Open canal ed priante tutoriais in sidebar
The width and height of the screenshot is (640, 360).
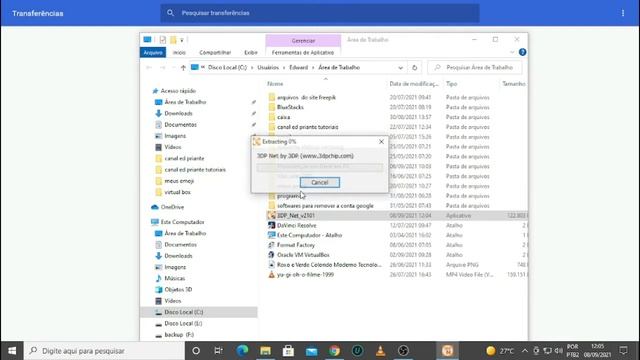[x=195, y=170]
